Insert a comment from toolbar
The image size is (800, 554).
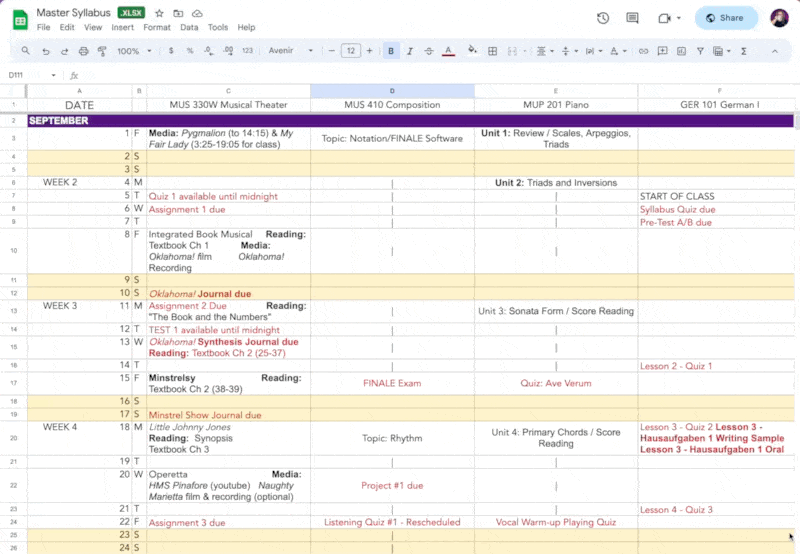(x=662, y=51)
